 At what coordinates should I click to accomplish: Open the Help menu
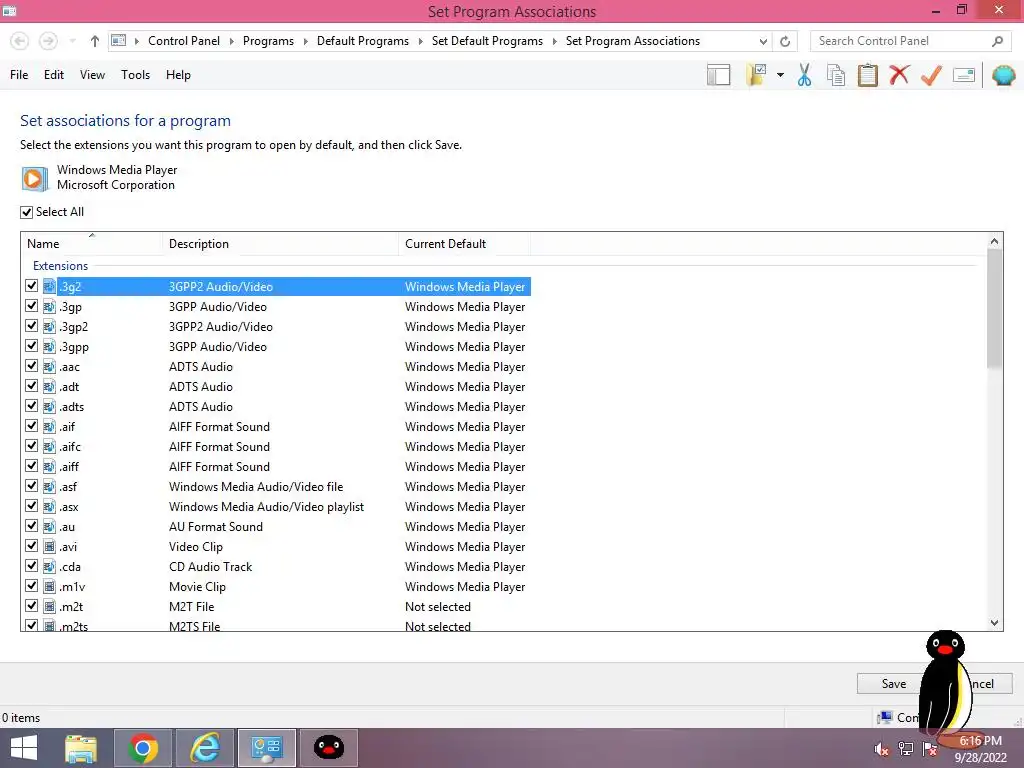[x=178, y=75]
